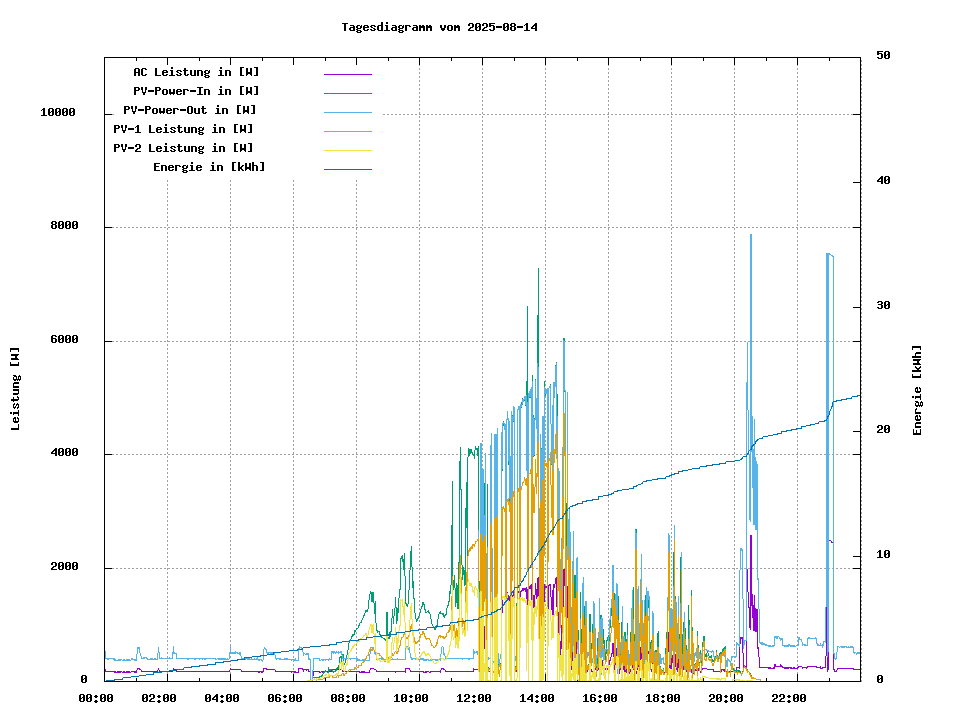Click the 10000 value on the left axis
The width and height of the screenshot is (960, 720).
[x=58, y=113]
